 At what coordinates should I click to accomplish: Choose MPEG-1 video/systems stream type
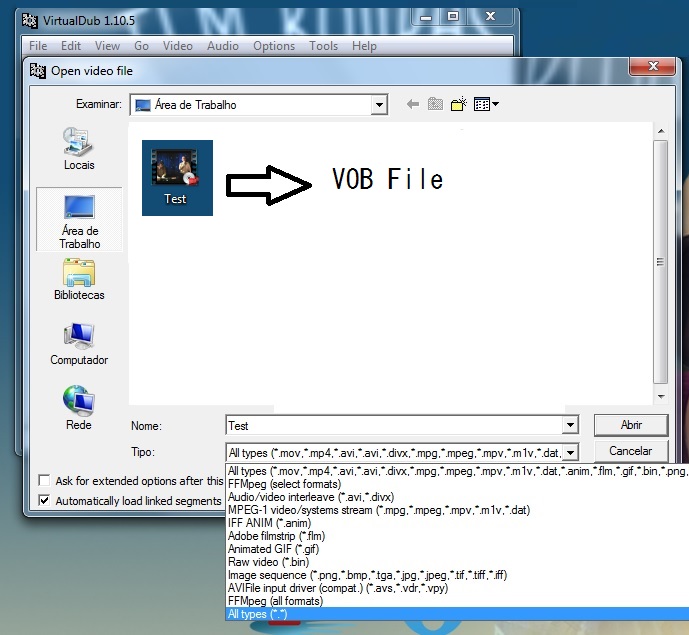point(457,510)
